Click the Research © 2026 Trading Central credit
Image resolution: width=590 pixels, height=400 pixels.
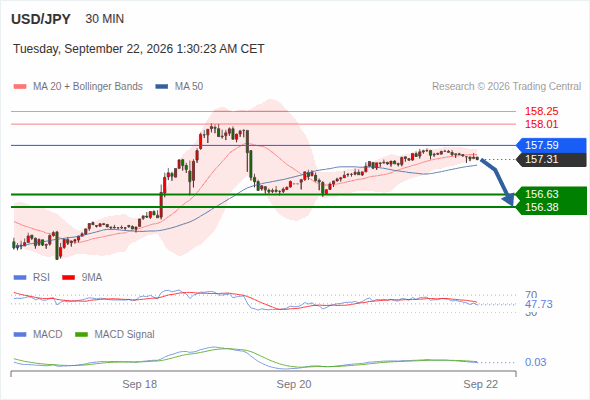(506, 87)
